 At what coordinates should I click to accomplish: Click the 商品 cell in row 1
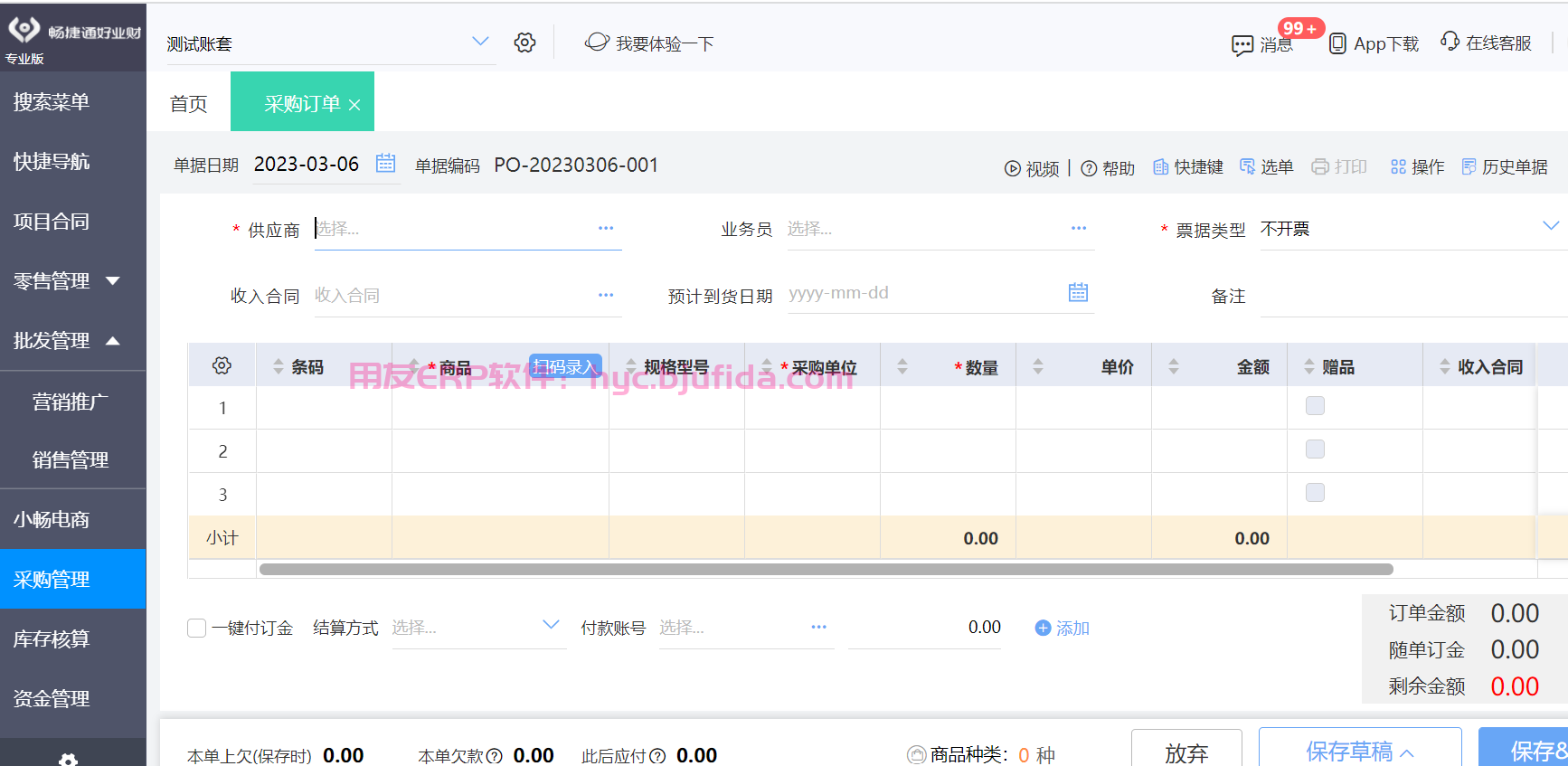click(x=500, y=408)
